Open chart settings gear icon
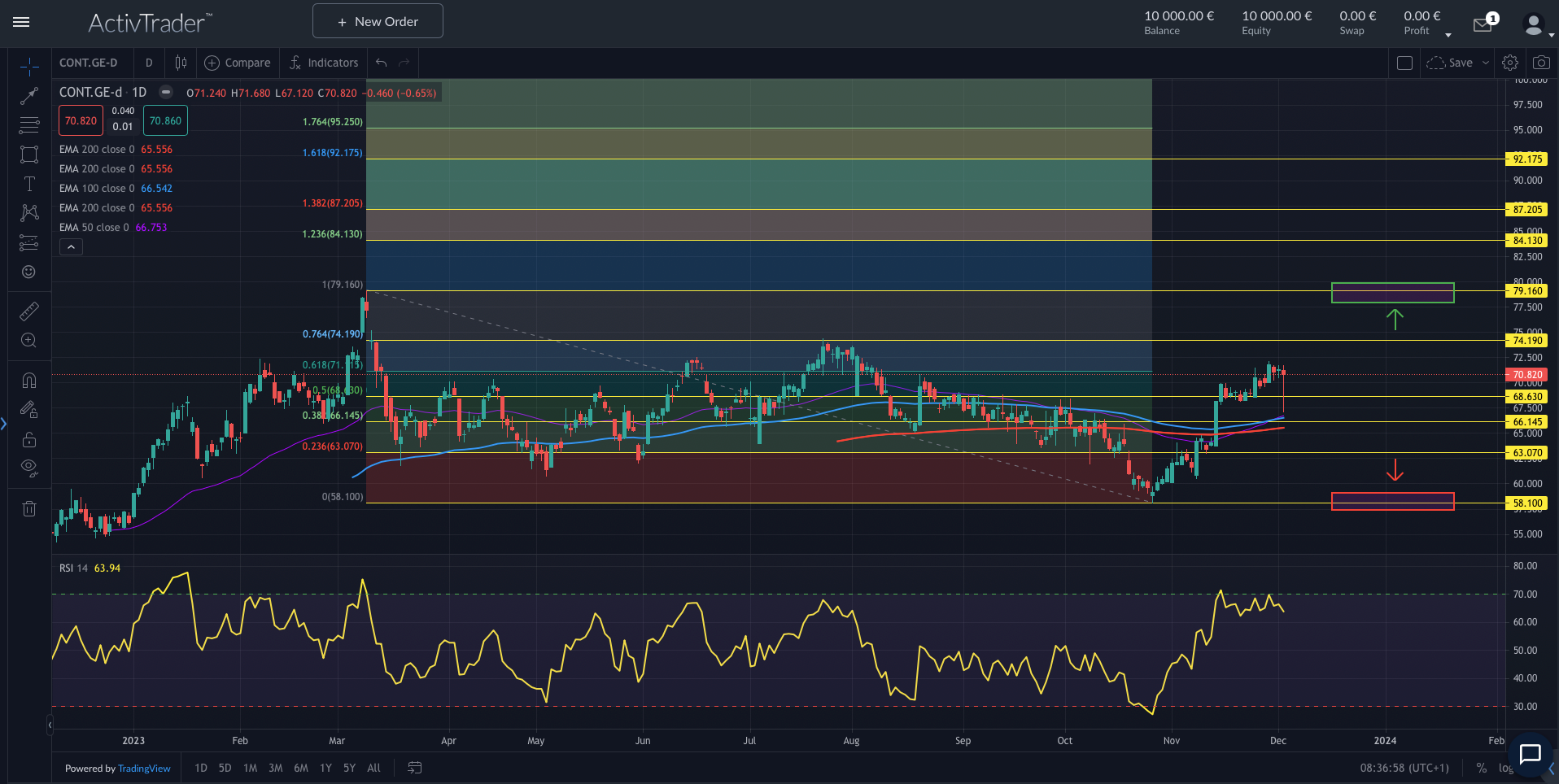1559x784 pixels. coord(1510,63)
